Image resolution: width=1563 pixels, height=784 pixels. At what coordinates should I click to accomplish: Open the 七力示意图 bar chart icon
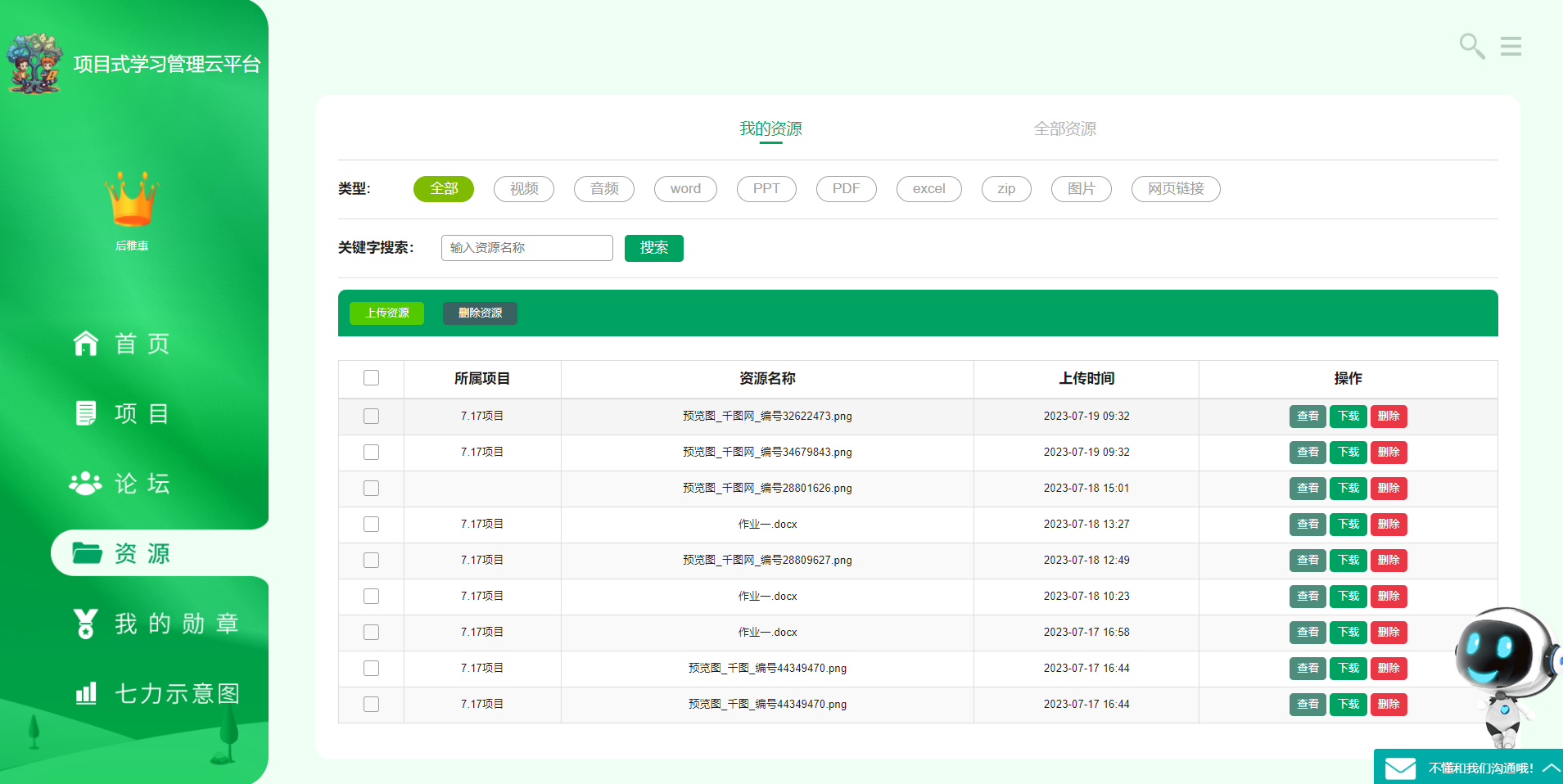[86, 693]
